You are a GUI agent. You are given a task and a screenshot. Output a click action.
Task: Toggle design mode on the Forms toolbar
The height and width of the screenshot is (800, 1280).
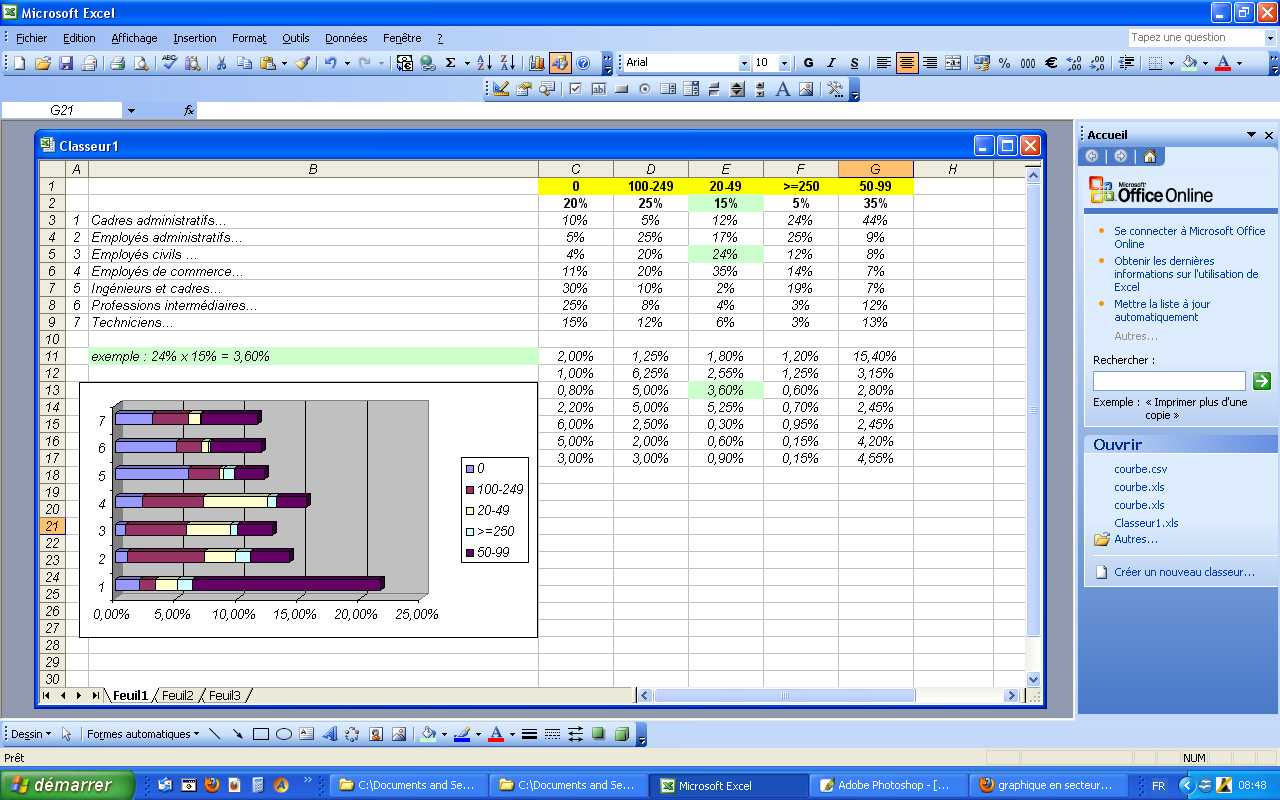pyautogui.click(x=500, y=89)
